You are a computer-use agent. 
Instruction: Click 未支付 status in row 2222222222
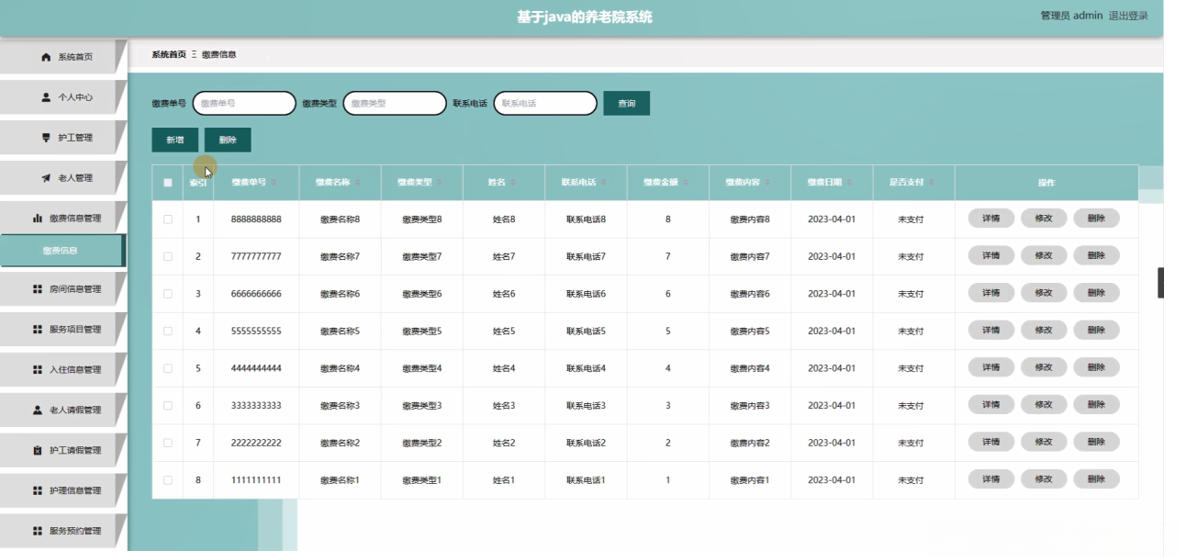click(911, 443)
